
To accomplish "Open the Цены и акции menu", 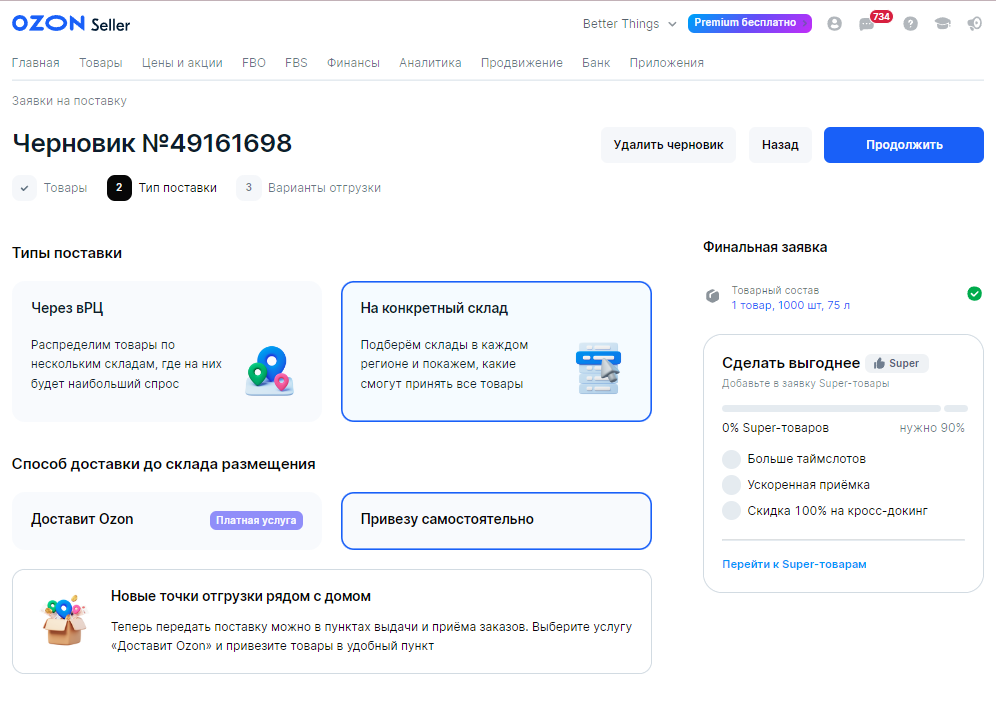I will click(182, 63).
